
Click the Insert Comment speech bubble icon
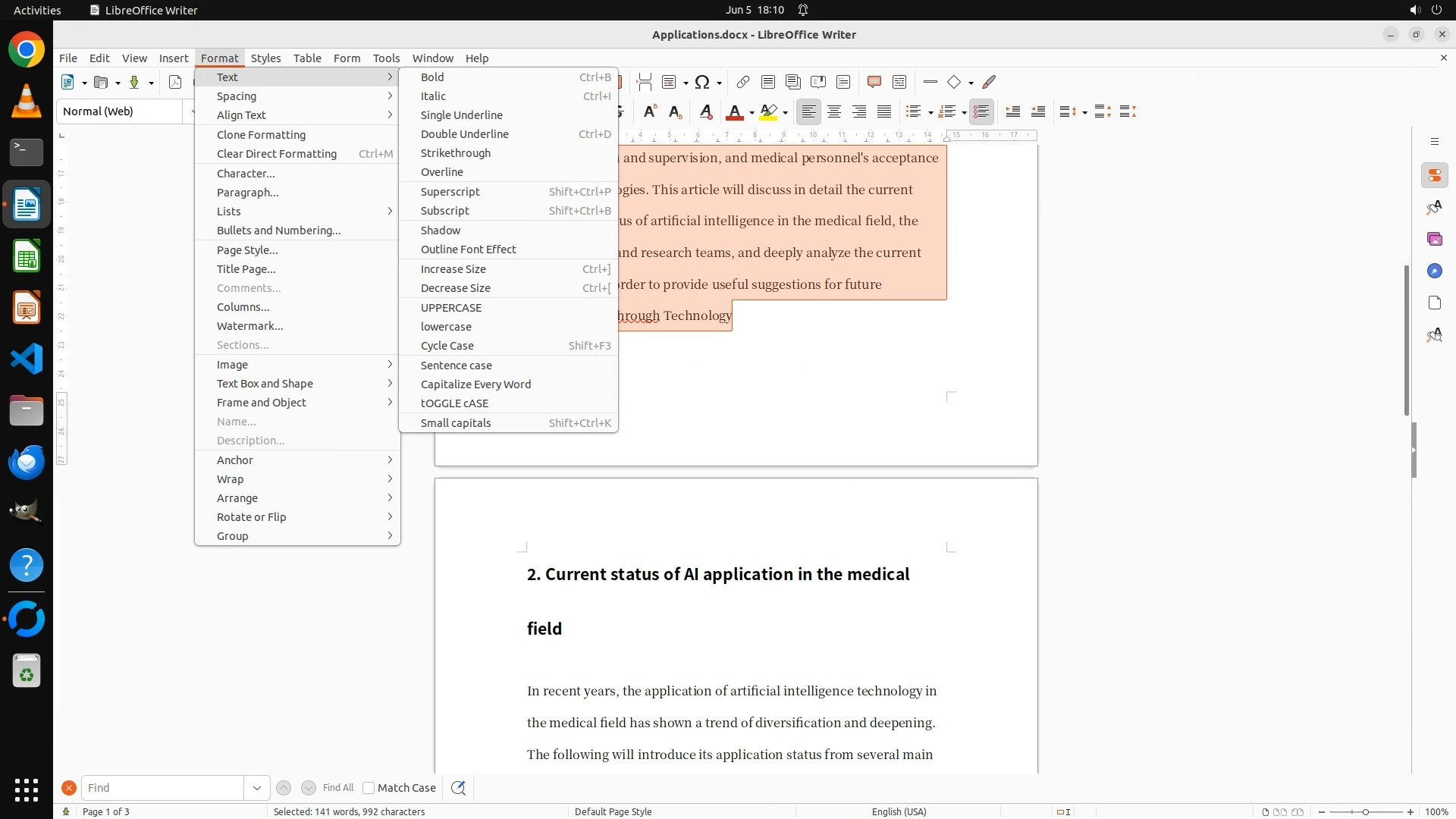tap(874, 82)
